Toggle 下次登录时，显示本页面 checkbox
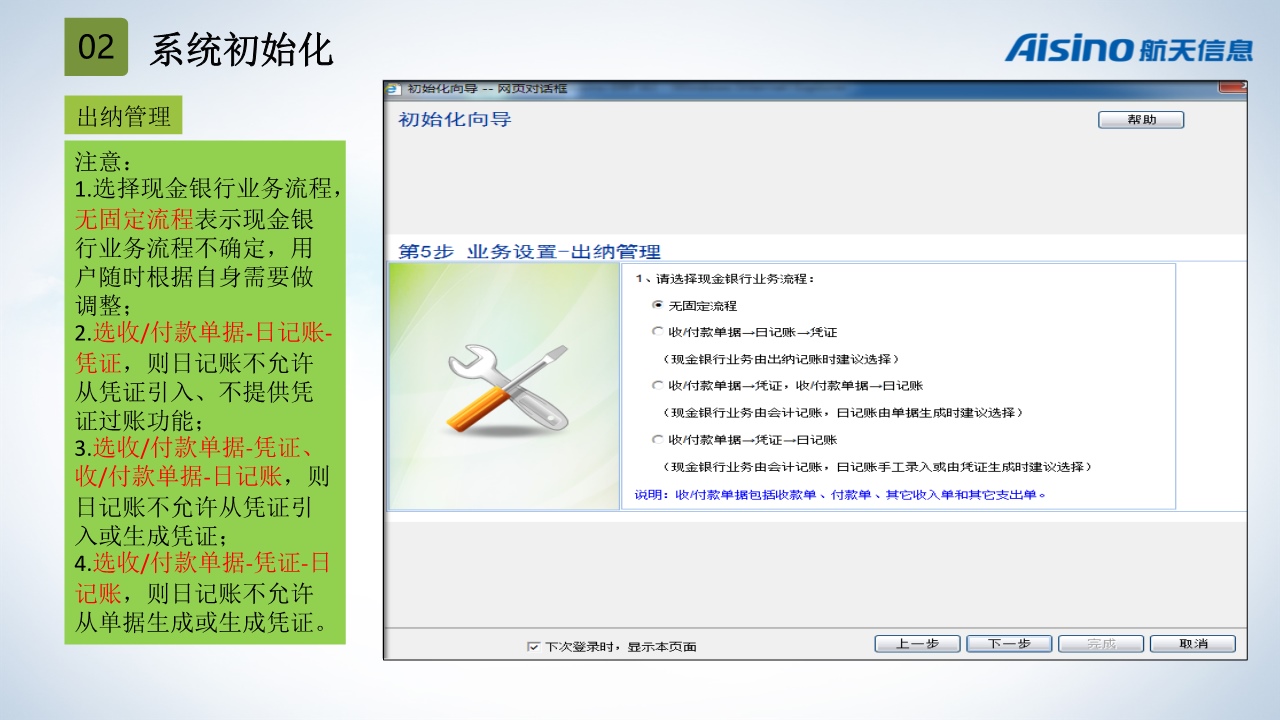Viewport: 1280px width, 720px height. coord(533,647)
